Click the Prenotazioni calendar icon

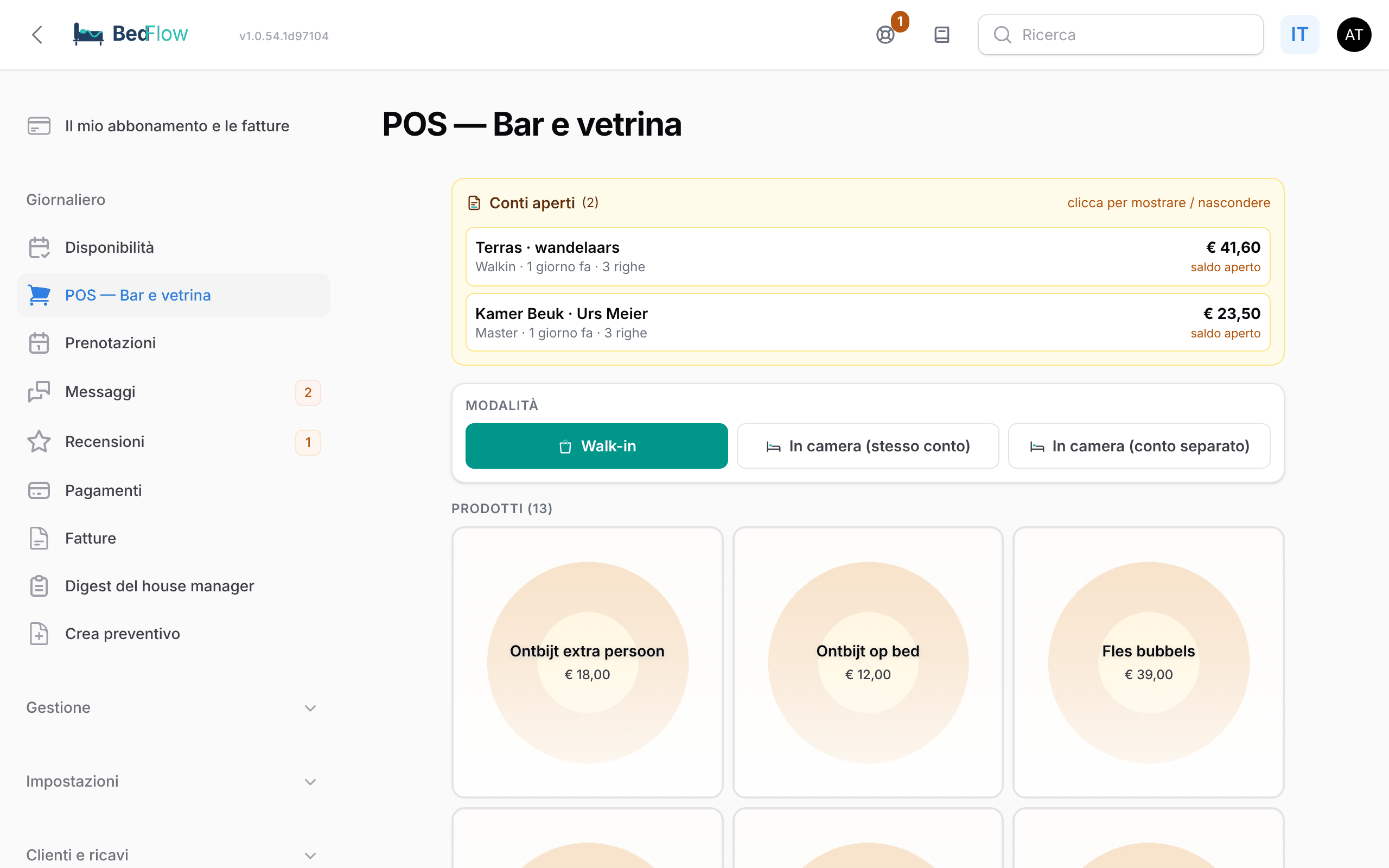39,343
